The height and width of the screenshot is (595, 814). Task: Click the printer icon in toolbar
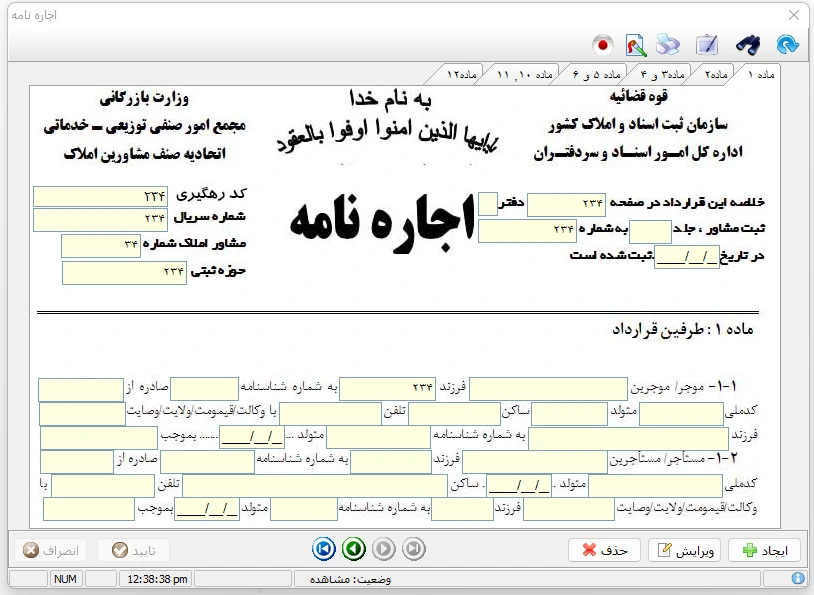point(668,45)
